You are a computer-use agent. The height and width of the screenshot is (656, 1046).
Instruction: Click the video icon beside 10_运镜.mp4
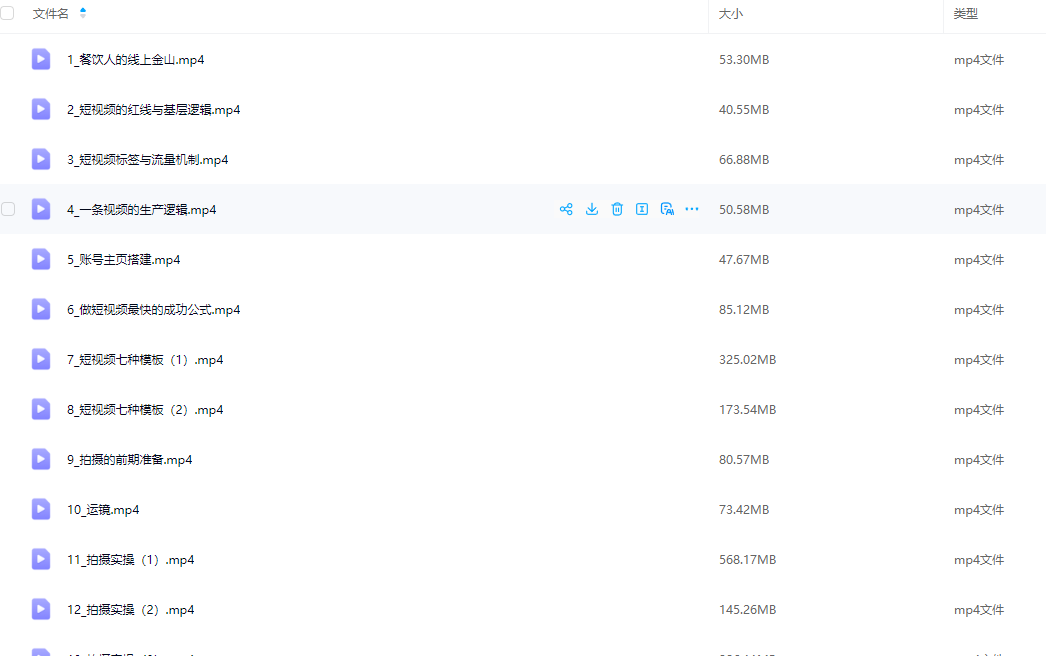(41, 509)
